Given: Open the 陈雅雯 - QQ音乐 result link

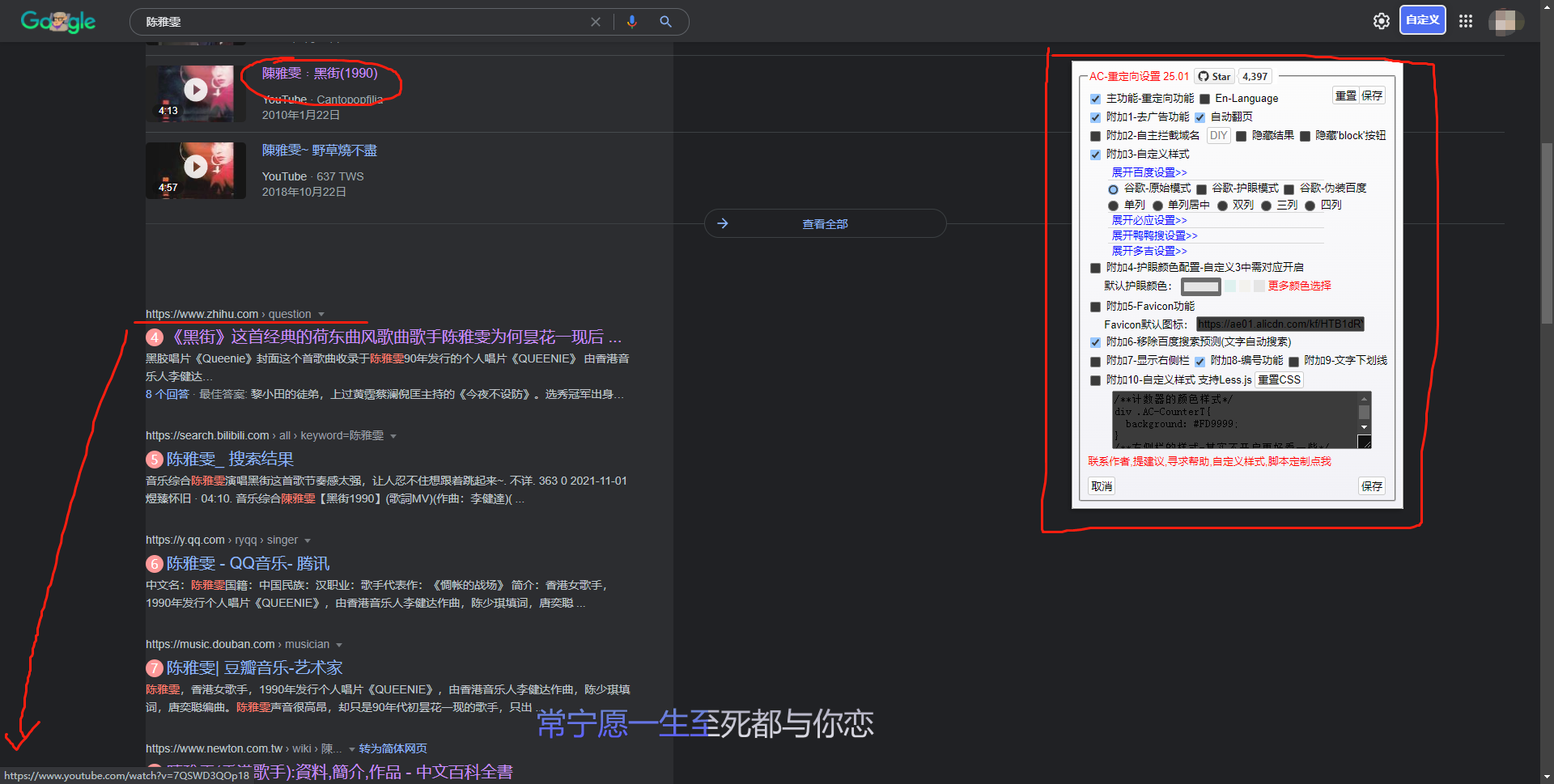Looking at the screenshot, I should [246, 563].
